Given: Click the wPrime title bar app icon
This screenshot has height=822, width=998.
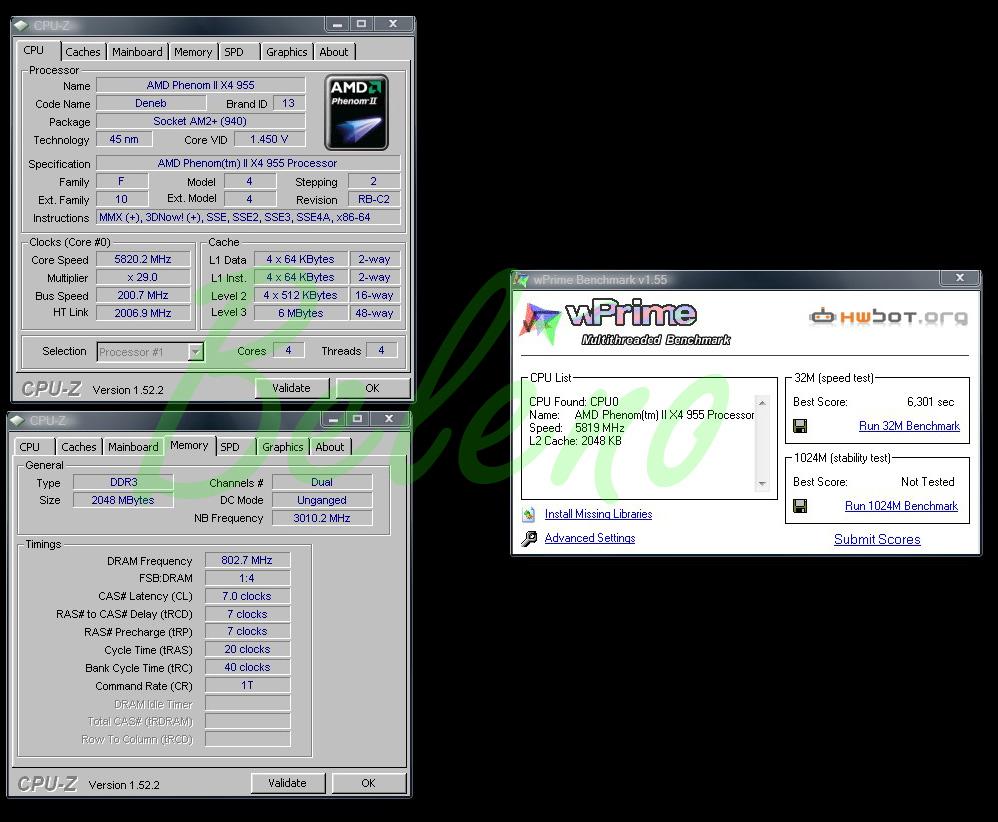Looking at the screenshot, I should 521,280.
